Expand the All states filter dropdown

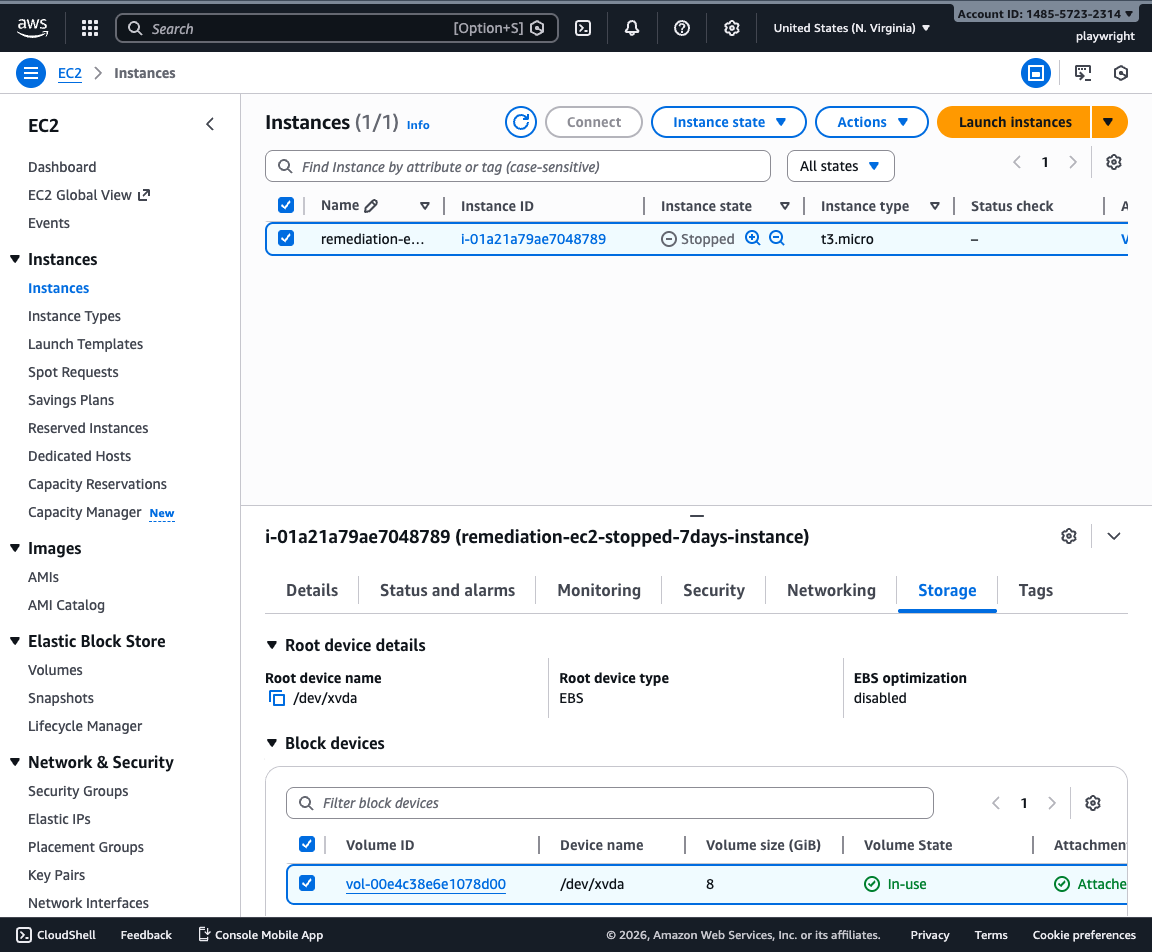(840, 166)
